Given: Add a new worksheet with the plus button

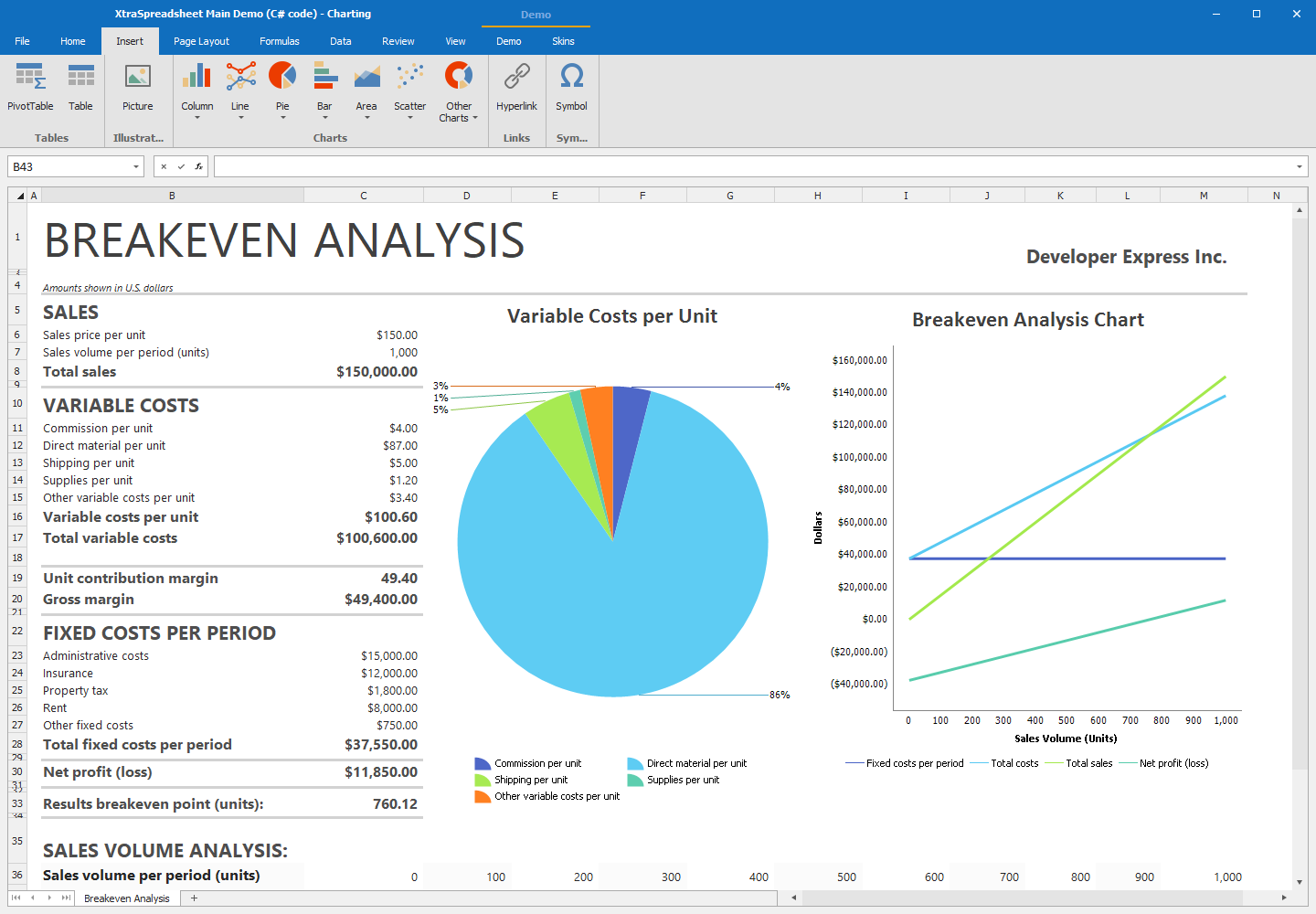Looking at the screenshot, I should pos(193,898).
